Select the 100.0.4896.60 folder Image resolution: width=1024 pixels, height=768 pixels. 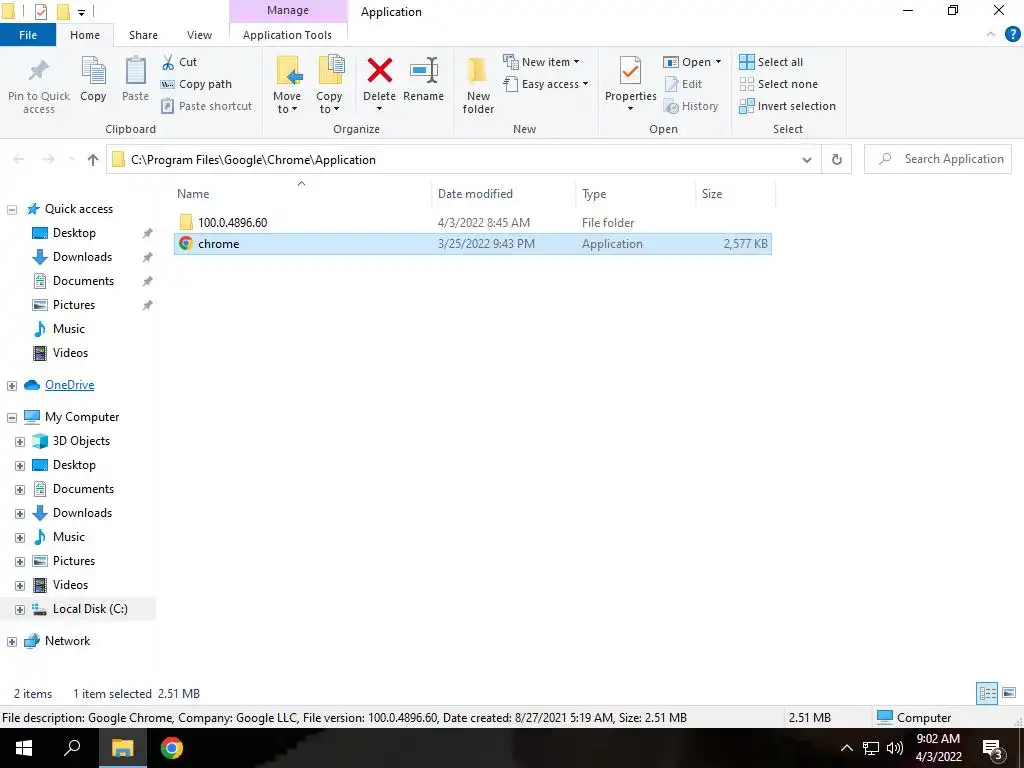coord(232,223)
